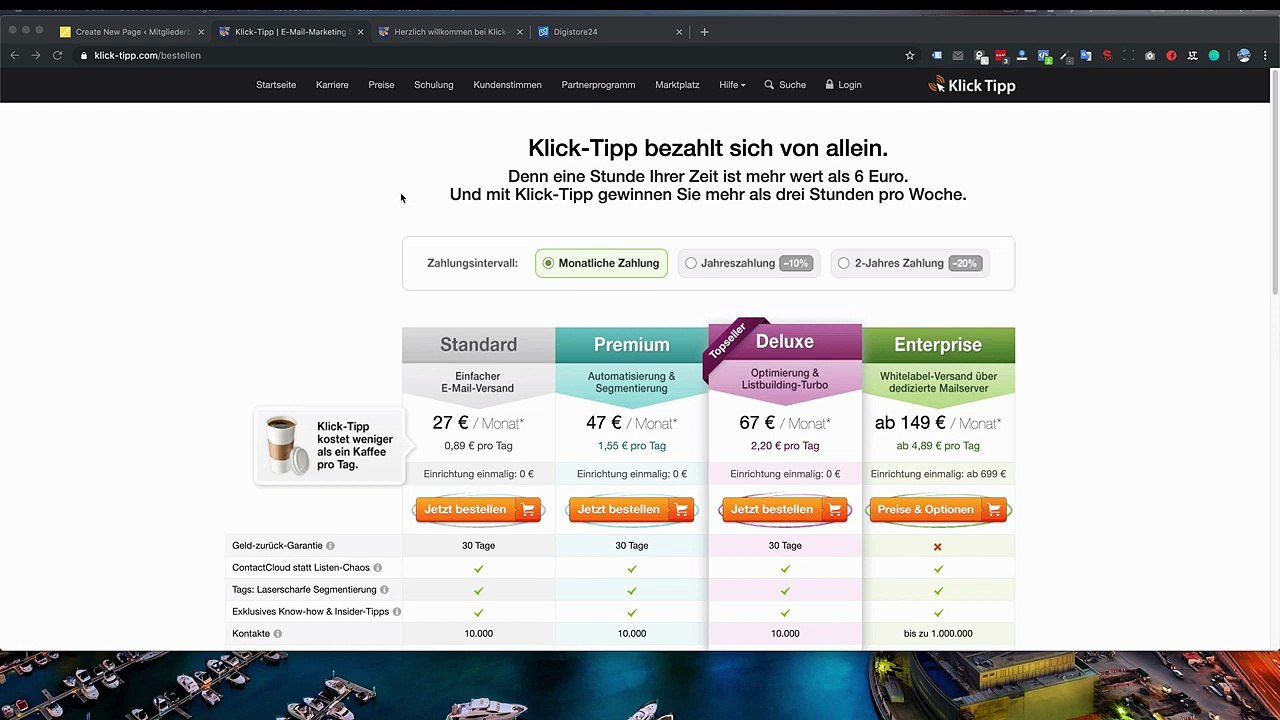1280x720 pixels.
Task: Click the Enterprise plan header
Action: point(938,345)
